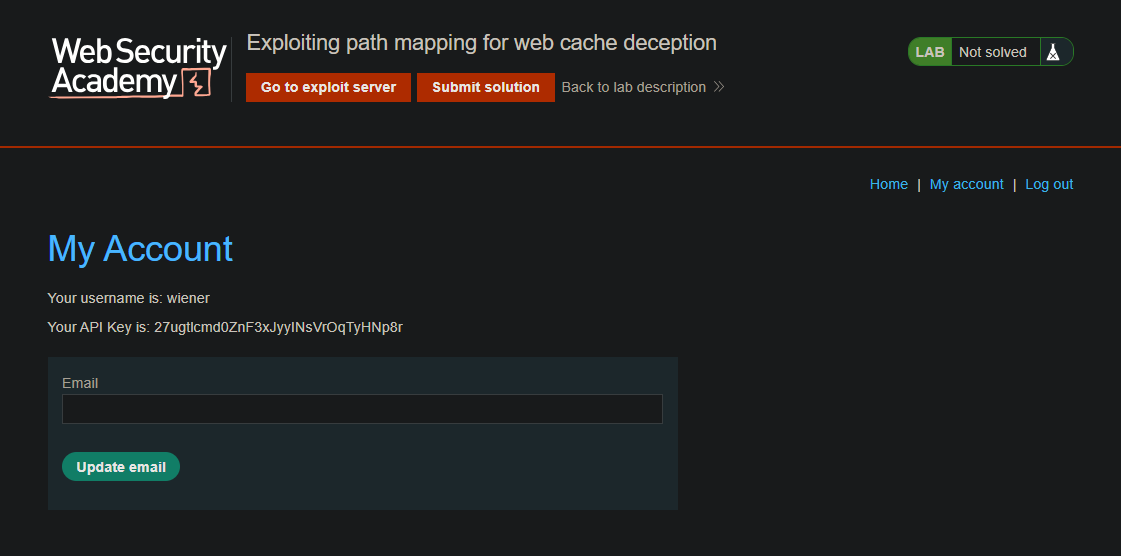The height and width of the screenshot is (556, 1121).
Task: Focus the Email input field
Action: point(362,409)
